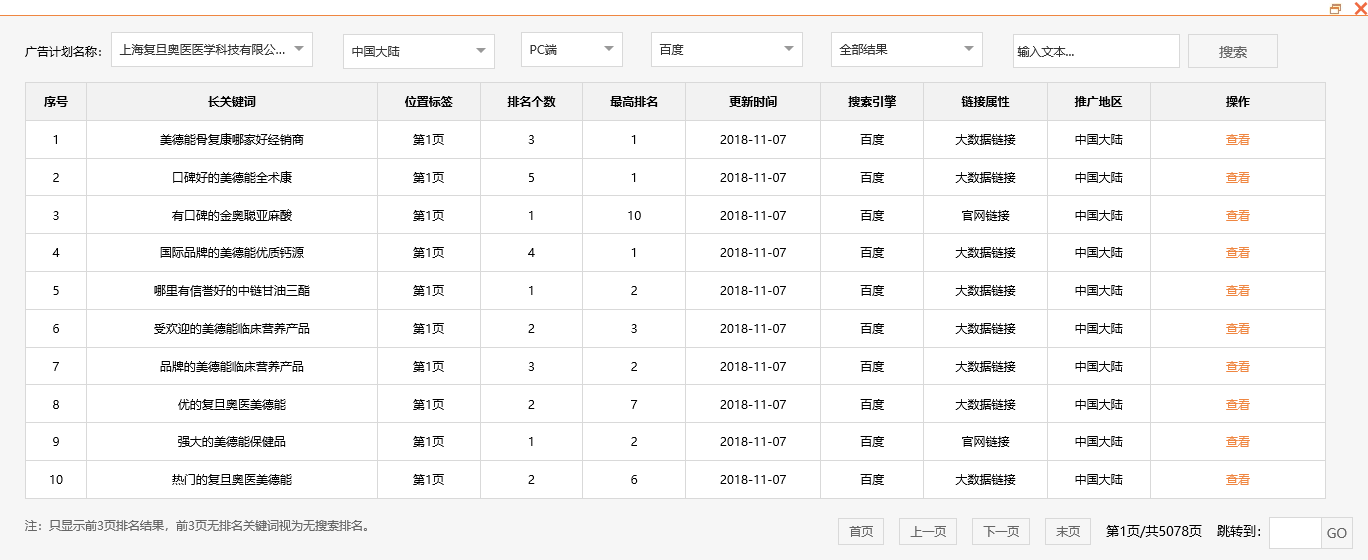This screenshot has height=560, width=1368.
Task: Close the window with the X icon
Action: coord(1359,8)
